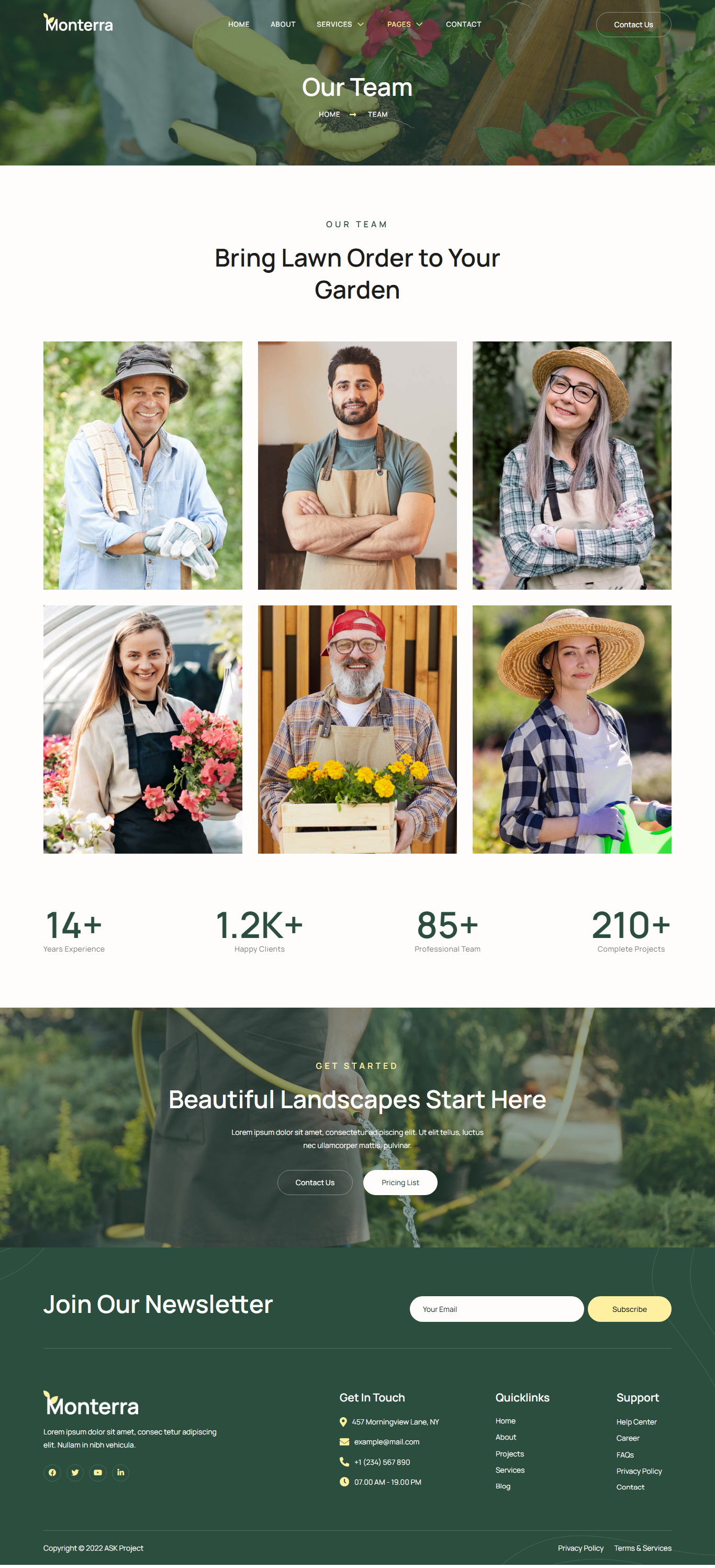Click the HOME breadcrumb link under Our Team
The width and height of the screenshot is (715, 1568).
coord(329,115)
